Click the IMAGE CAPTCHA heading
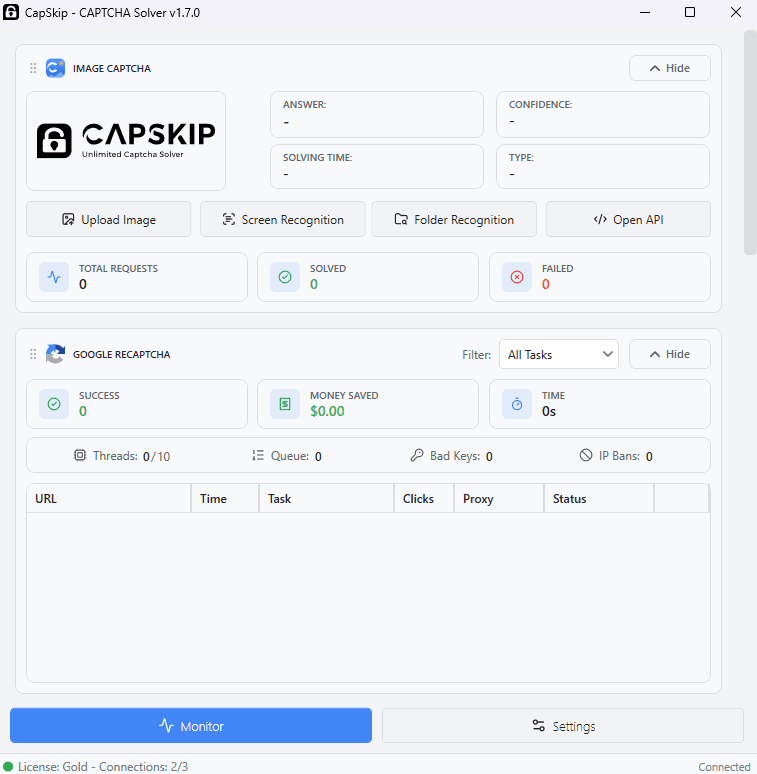The image size is (757, 774). tap(112, 69)
